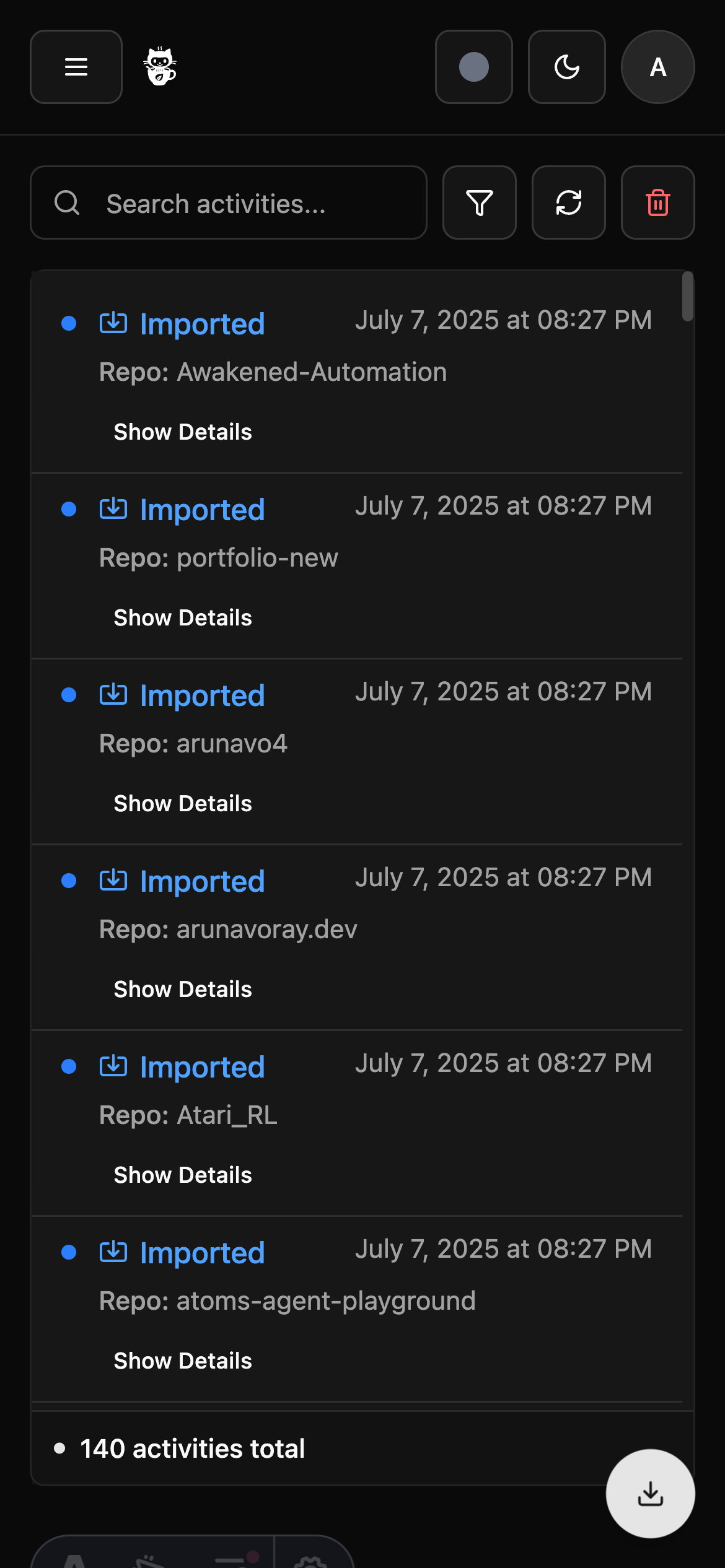Open the user avatar "A" menu
The image size is (725, 1568).
[x=658, y=67]
